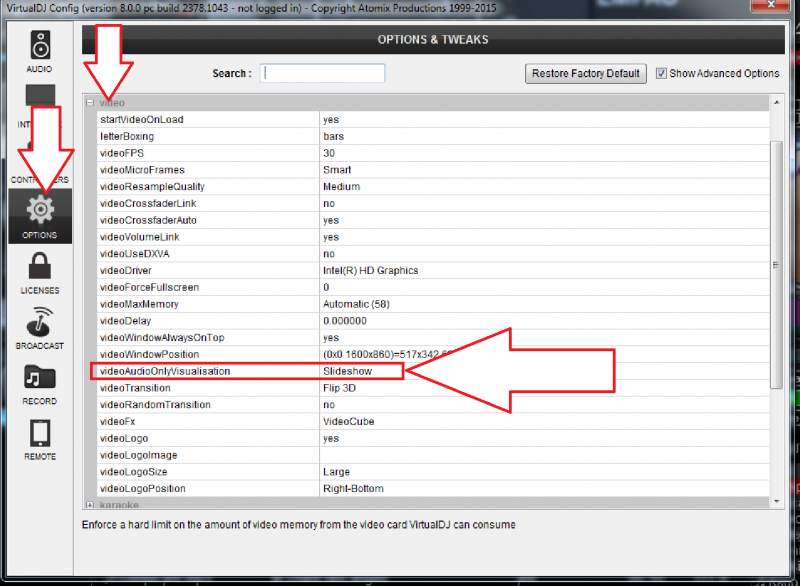Select the videoTransition setting name
The height and width of the screenshot is (586, 800).
pos(135,388)
